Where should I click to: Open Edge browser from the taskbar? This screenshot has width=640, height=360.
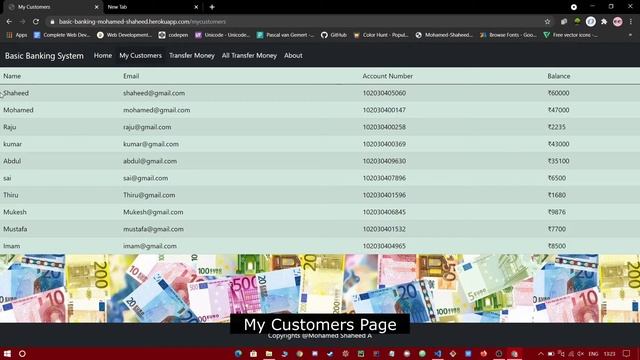[x=238, y=353]
